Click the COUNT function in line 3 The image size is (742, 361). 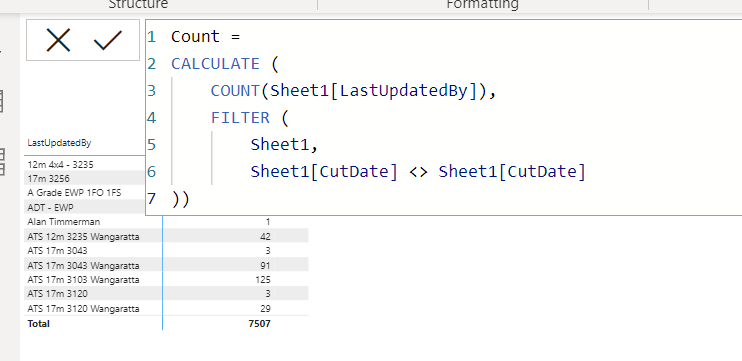point(235,90)
